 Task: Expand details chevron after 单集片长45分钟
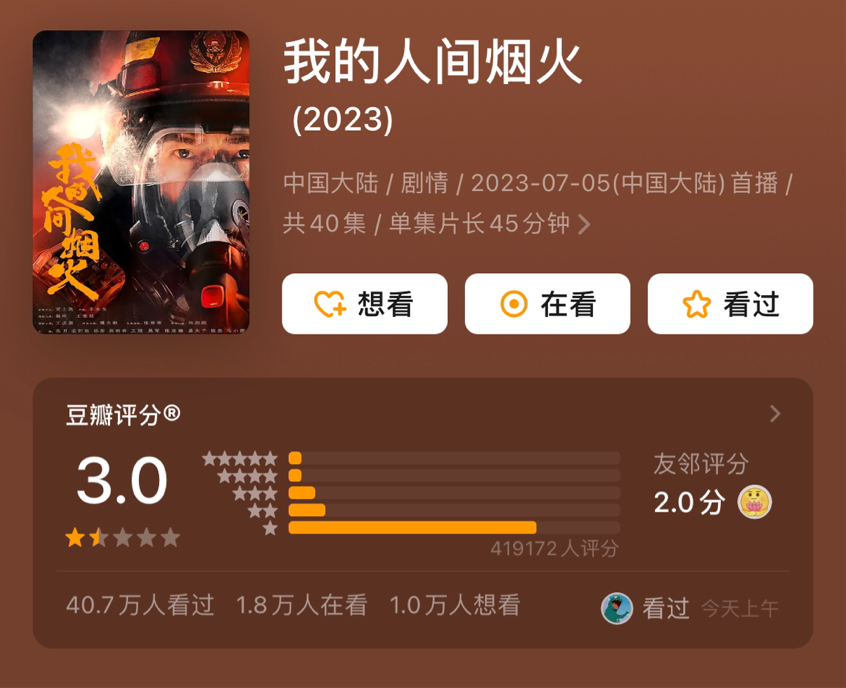click(x=584, y=224)
